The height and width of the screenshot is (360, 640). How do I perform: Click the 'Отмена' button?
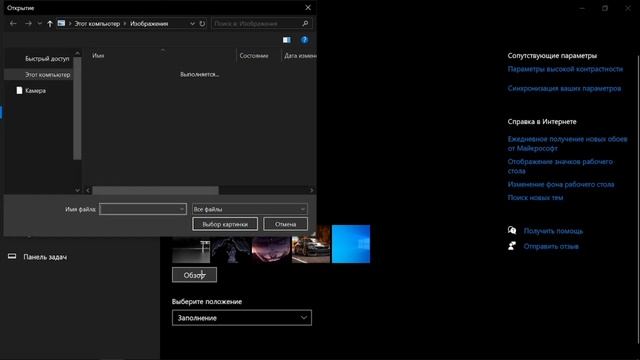tap(285, 224)
